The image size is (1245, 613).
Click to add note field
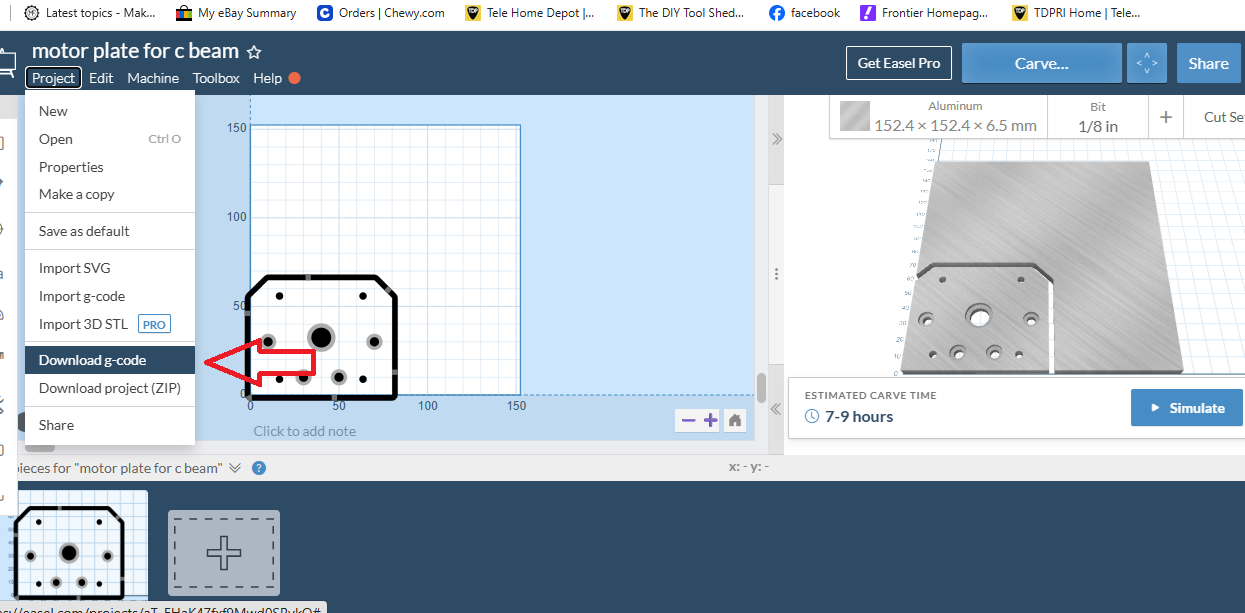click(304, 431)
